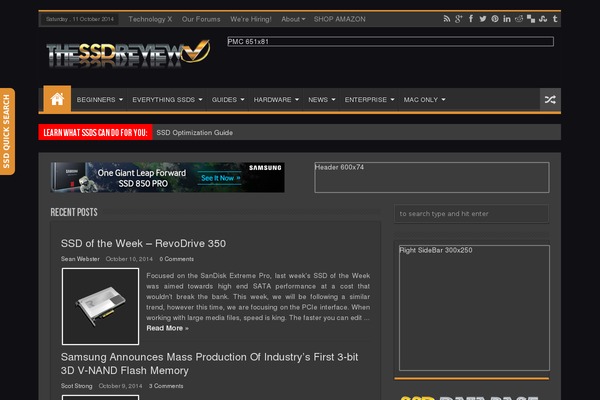This screenshot has width=600, height=400.
Task: Click Learn What SSDs Can Do label
Action: click(x=95, y=132)
